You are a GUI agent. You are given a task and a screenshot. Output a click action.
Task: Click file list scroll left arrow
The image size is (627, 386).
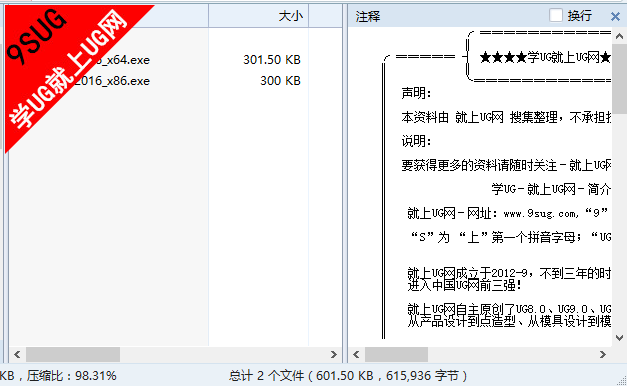(x=17, y=354)
